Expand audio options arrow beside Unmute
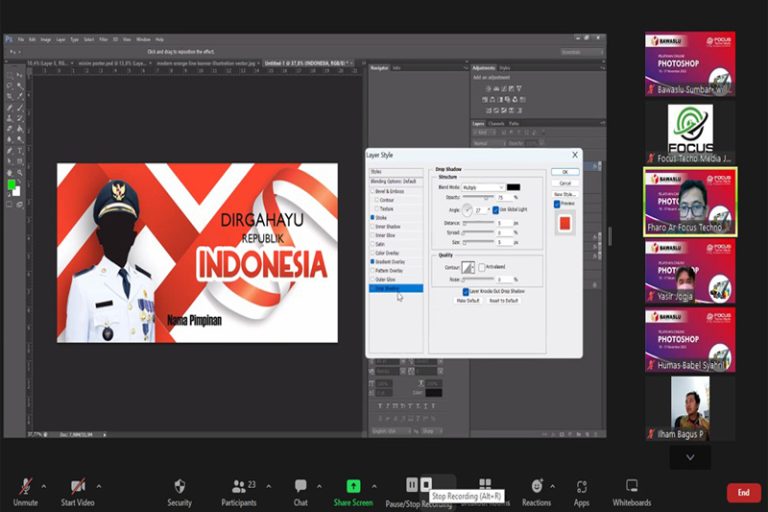The image size is (768, 512). 47,486
